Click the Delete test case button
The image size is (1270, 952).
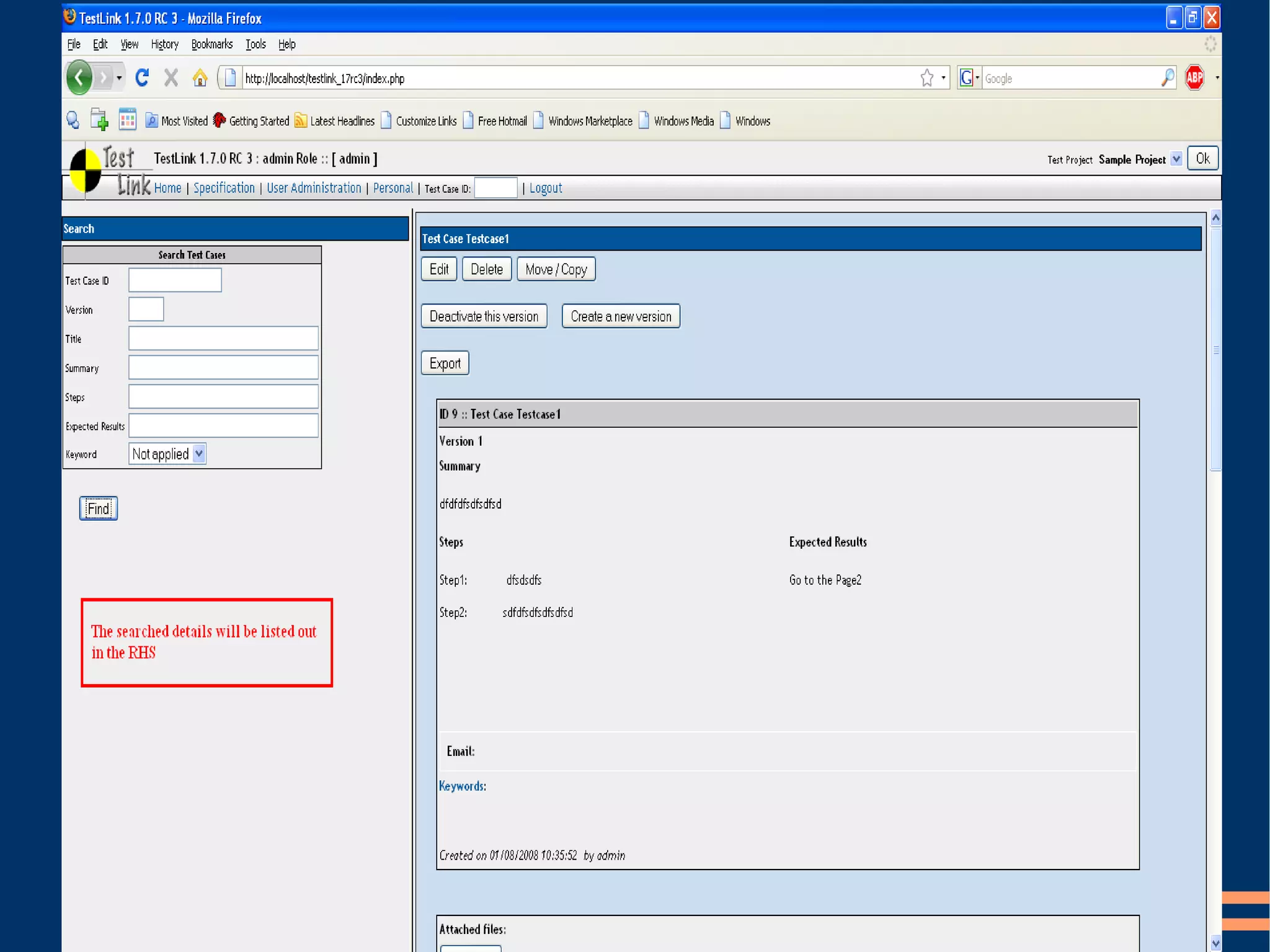pos(487,269)
